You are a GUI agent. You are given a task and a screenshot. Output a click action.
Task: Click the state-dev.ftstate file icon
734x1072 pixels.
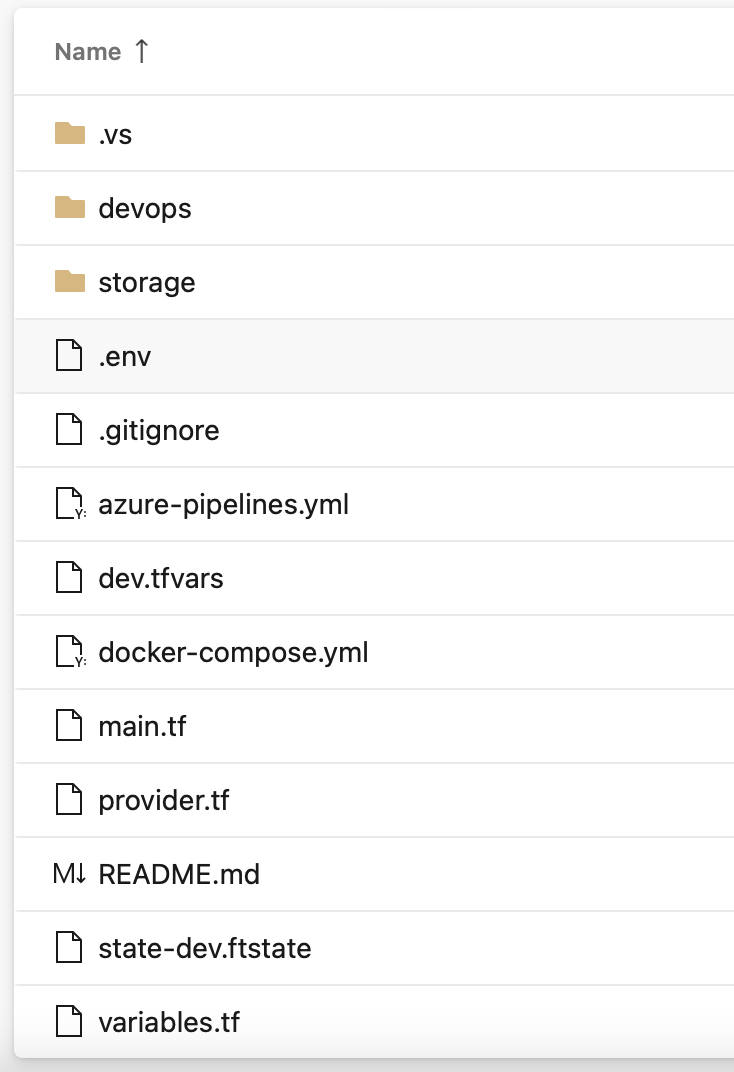click(x=68, y=948)
